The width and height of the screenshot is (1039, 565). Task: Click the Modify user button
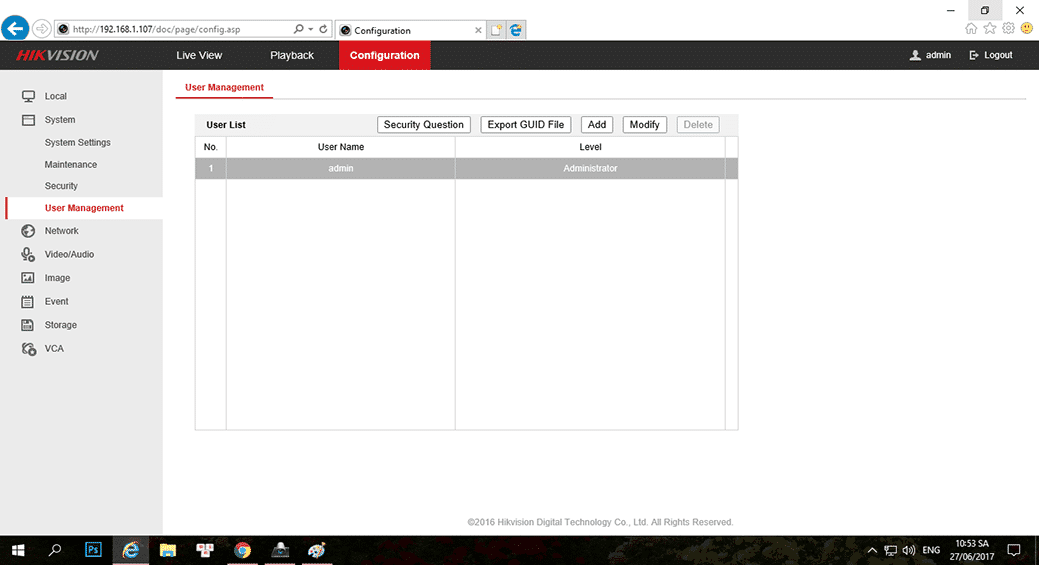pos(644,125)
